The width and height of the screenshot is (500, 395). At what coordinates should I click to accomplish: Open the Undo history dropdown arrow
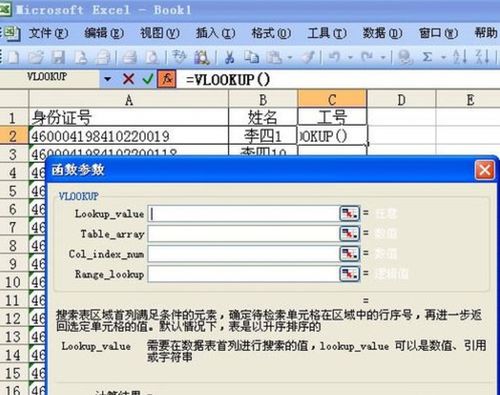click(350, 58)
